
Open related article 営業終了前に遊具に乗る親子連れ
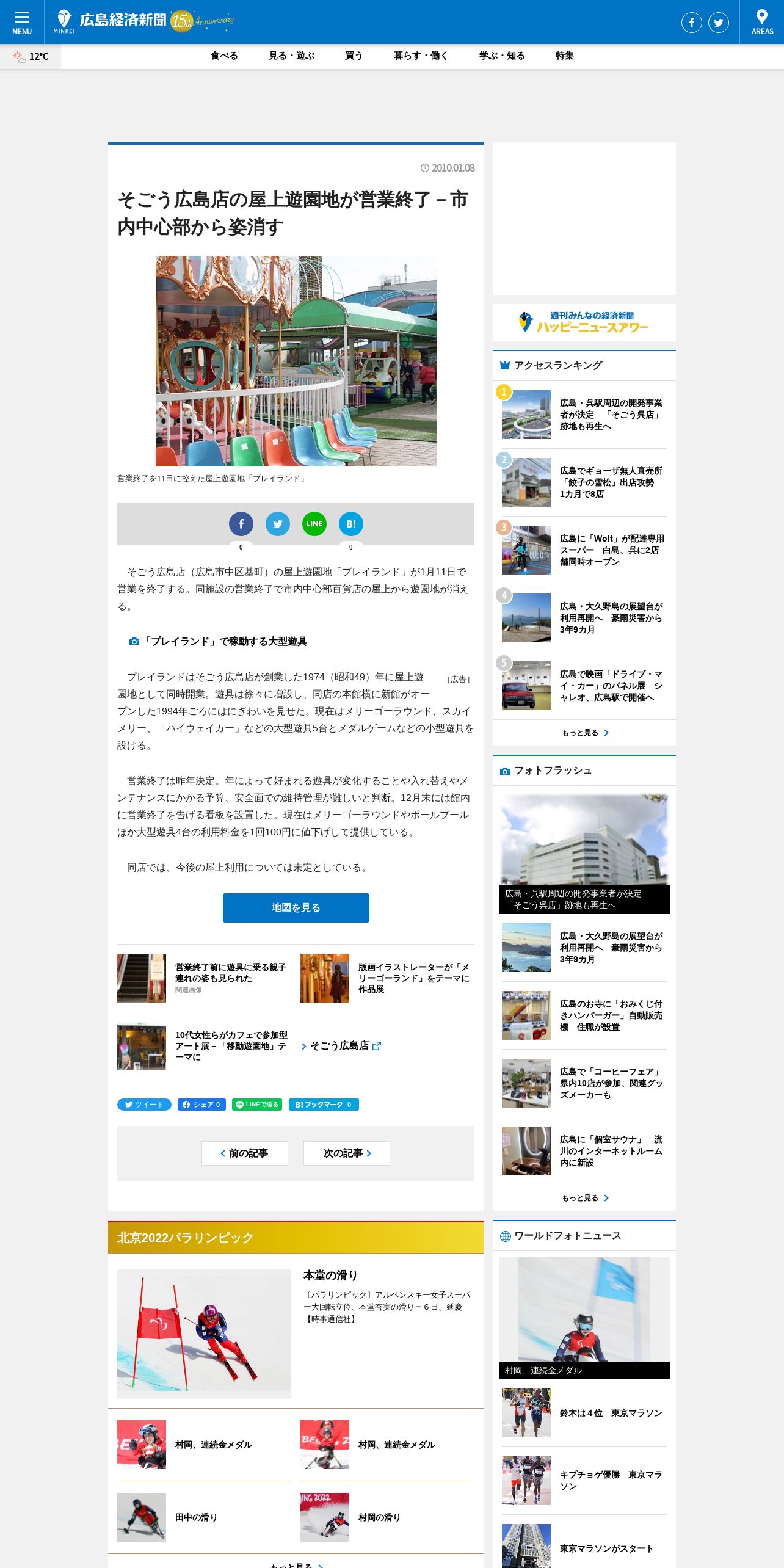(204, 978)
